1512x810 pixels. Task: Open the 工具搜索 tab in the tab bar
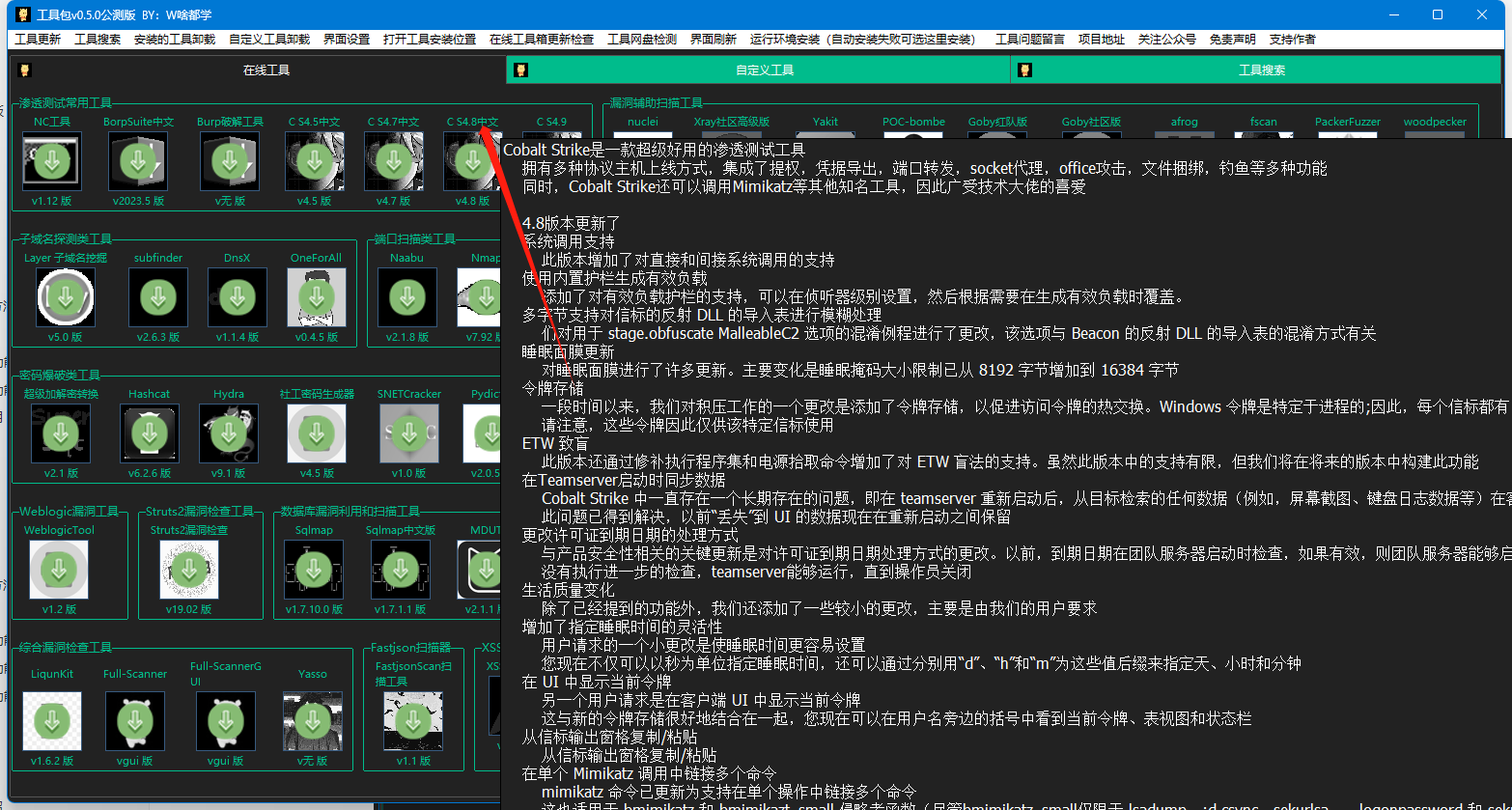(x=1256, y=70)
